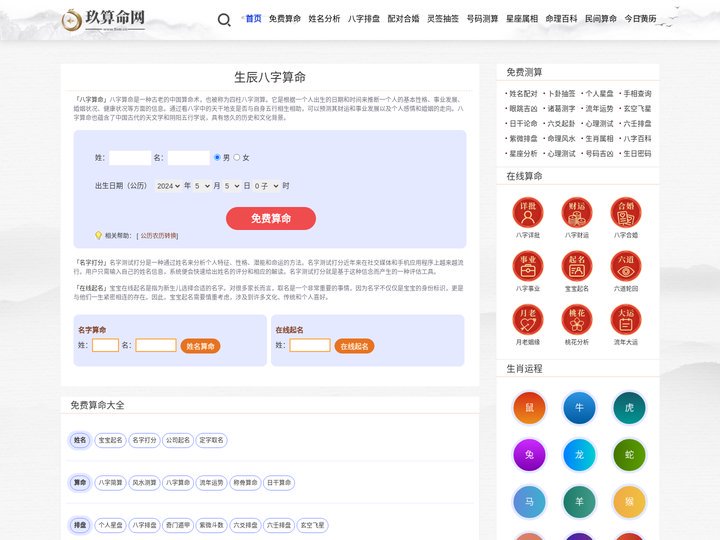Open the 手相查询 sidebar link
Screen dimensions: 720x540
[637, 94]
